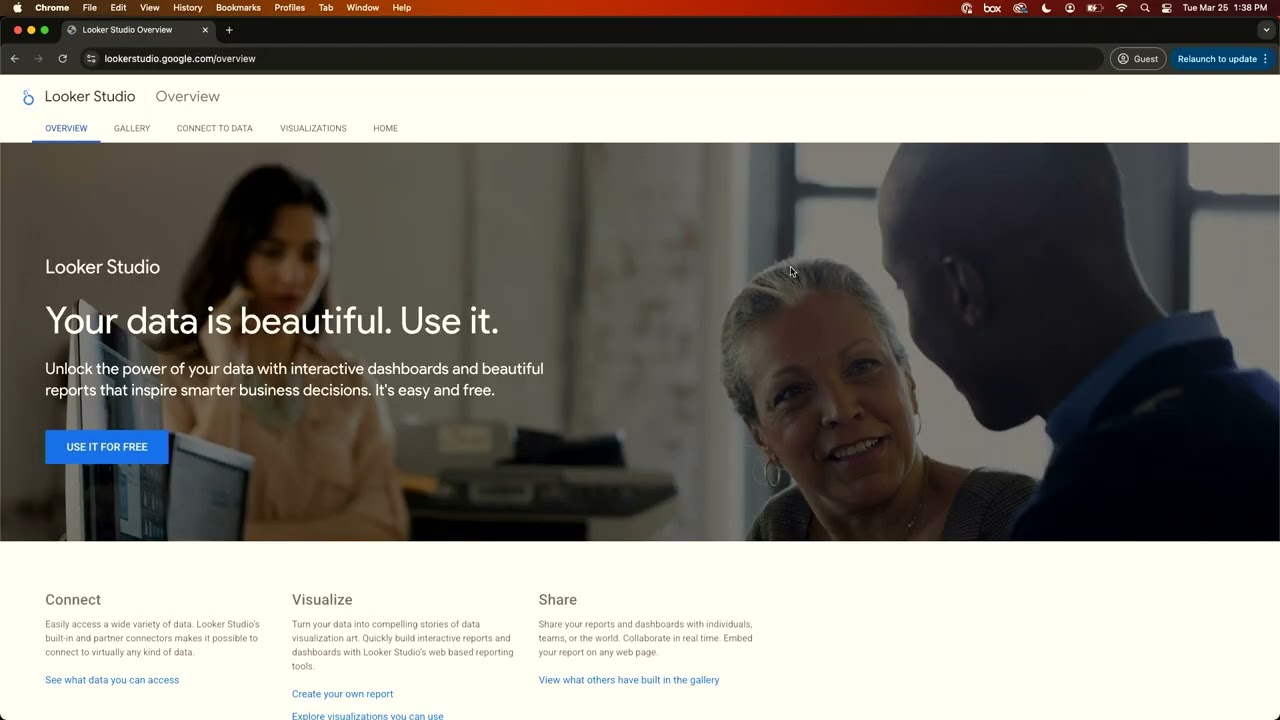The image size is (1280, 720).
Task: Switch to the HOME tab
Action: tap(386, 128)
